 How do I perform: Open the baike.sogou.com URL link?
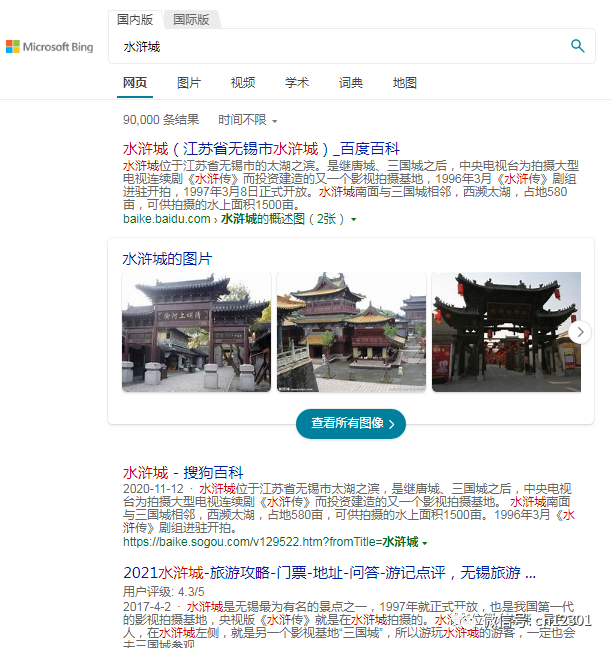point(271,542)
